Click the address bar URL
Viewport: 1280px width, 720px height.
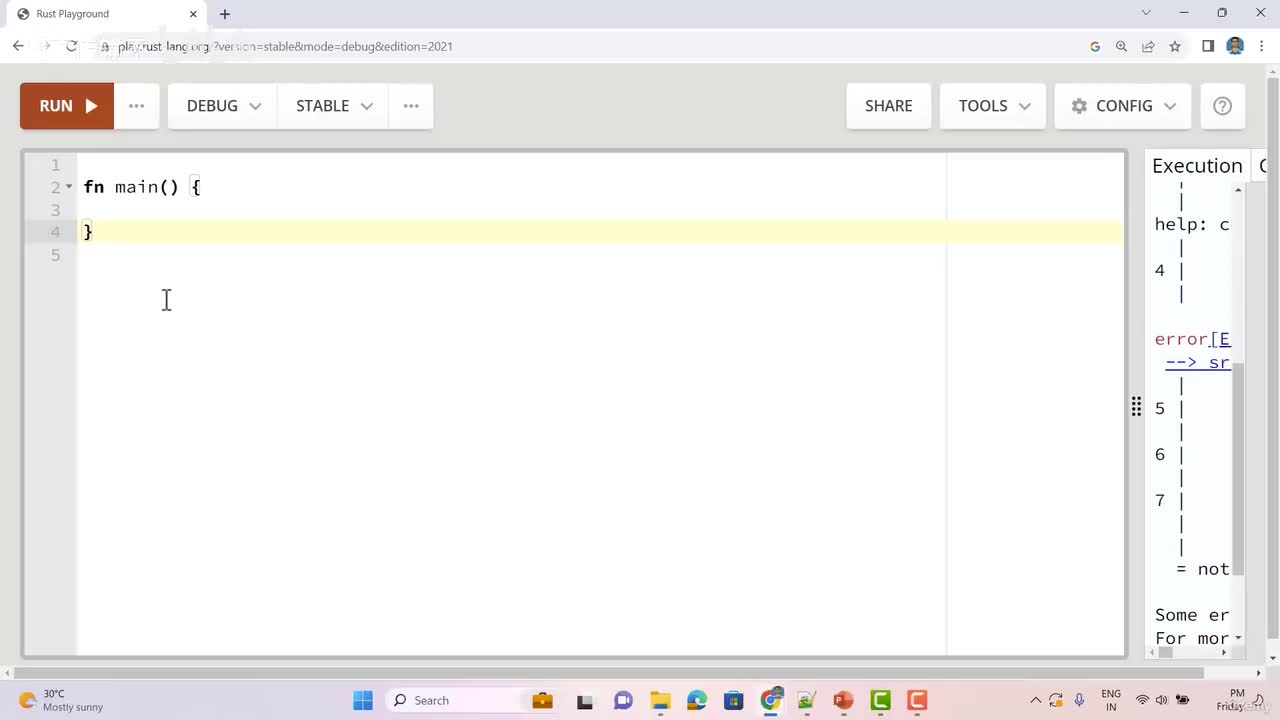285,46
